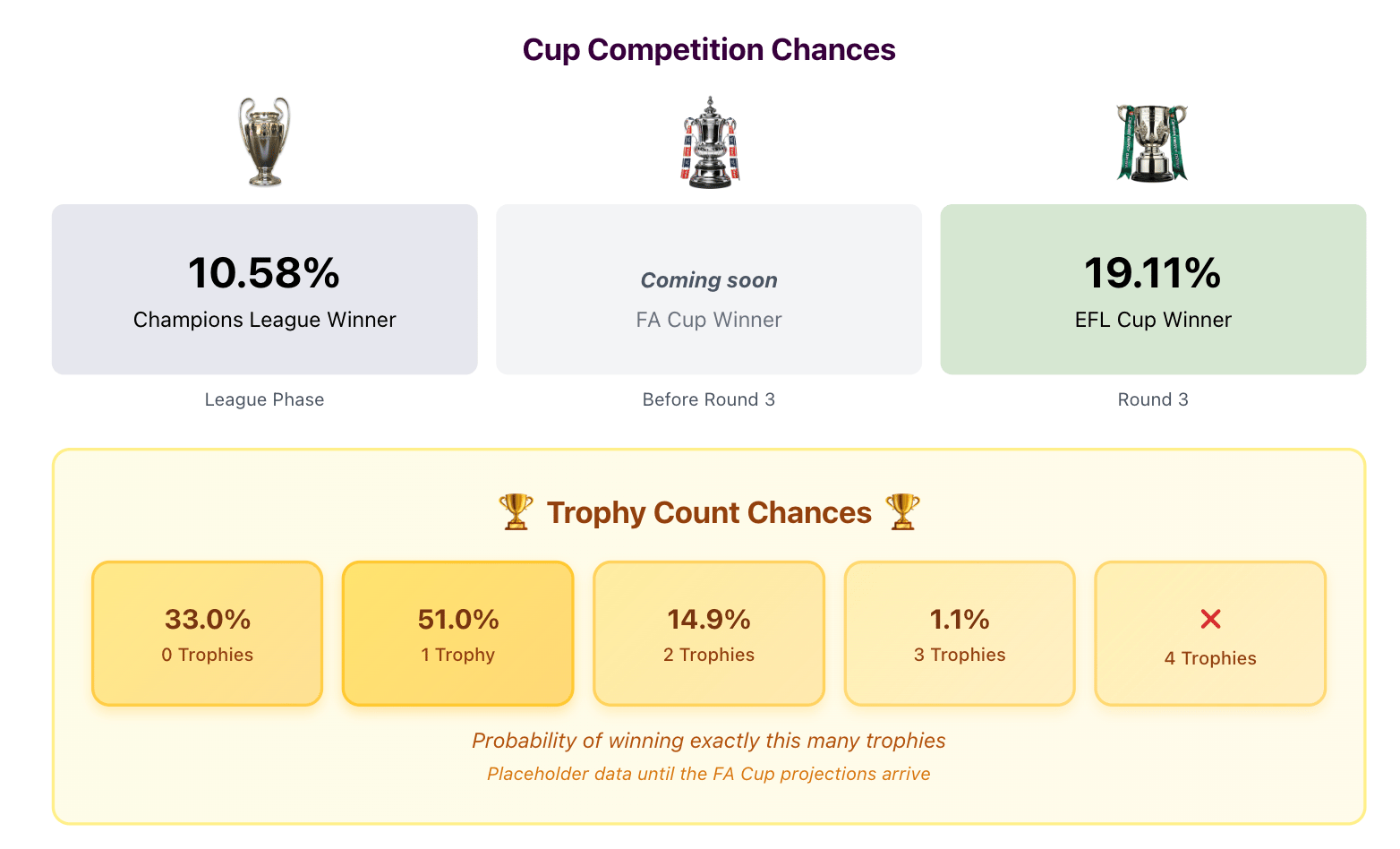Screen dimensions: 1400x849
Task: Select the 33.0% 0 Trophies card
Action: click(207, 634)
